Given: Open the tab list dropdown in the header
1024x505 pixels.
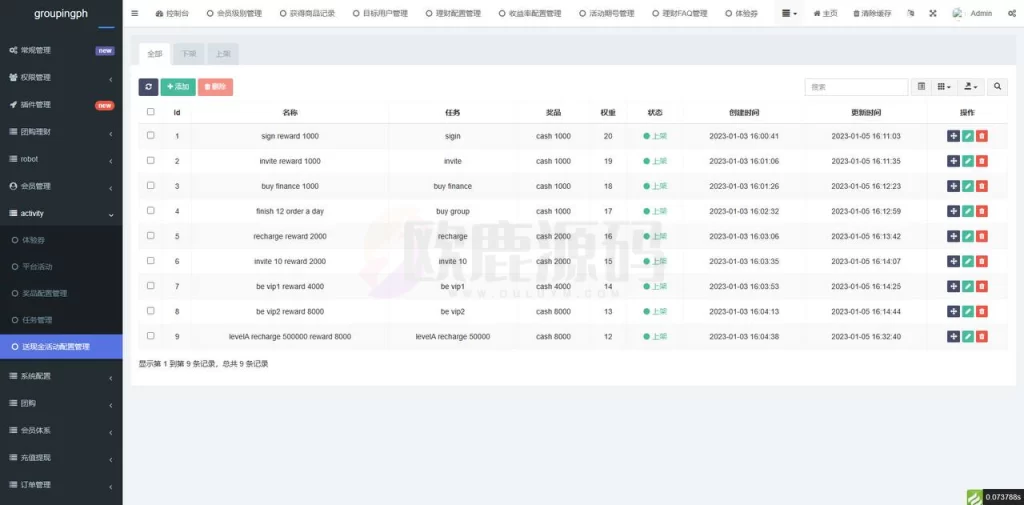Looking at the screenshot, I should point(789,13).
